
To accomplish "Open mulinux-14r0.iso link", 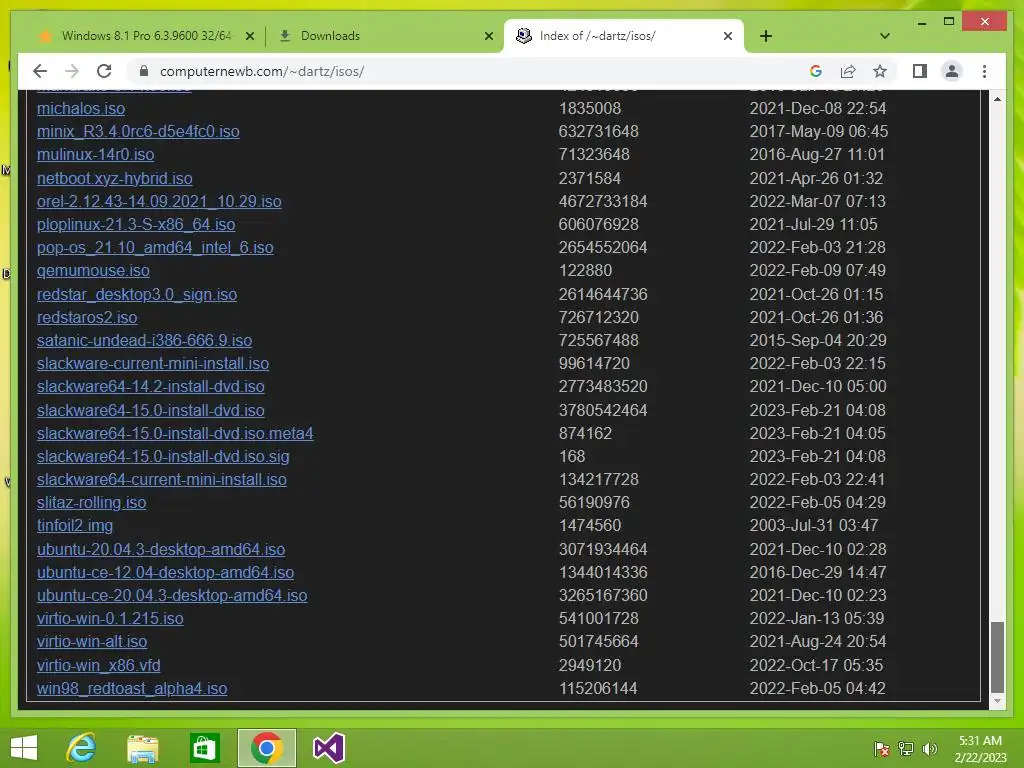I will [x=95, y=155].
